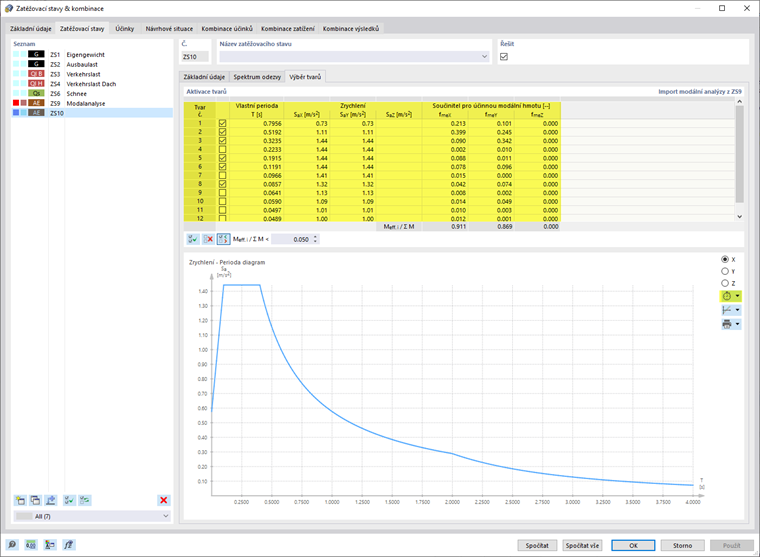Screen dimensions: 760x557
Task: Click the diagram axis settings icon
Action: pos(727,310)
